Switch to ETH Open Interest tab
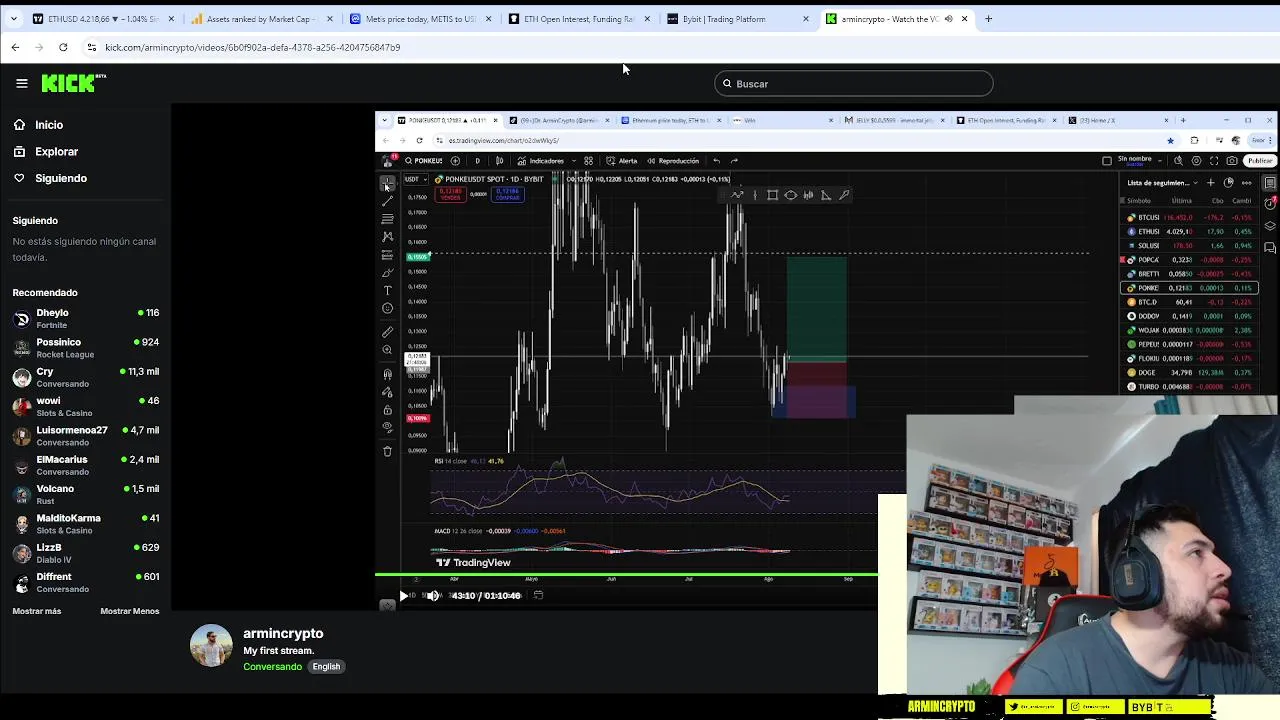 (578, 19)
